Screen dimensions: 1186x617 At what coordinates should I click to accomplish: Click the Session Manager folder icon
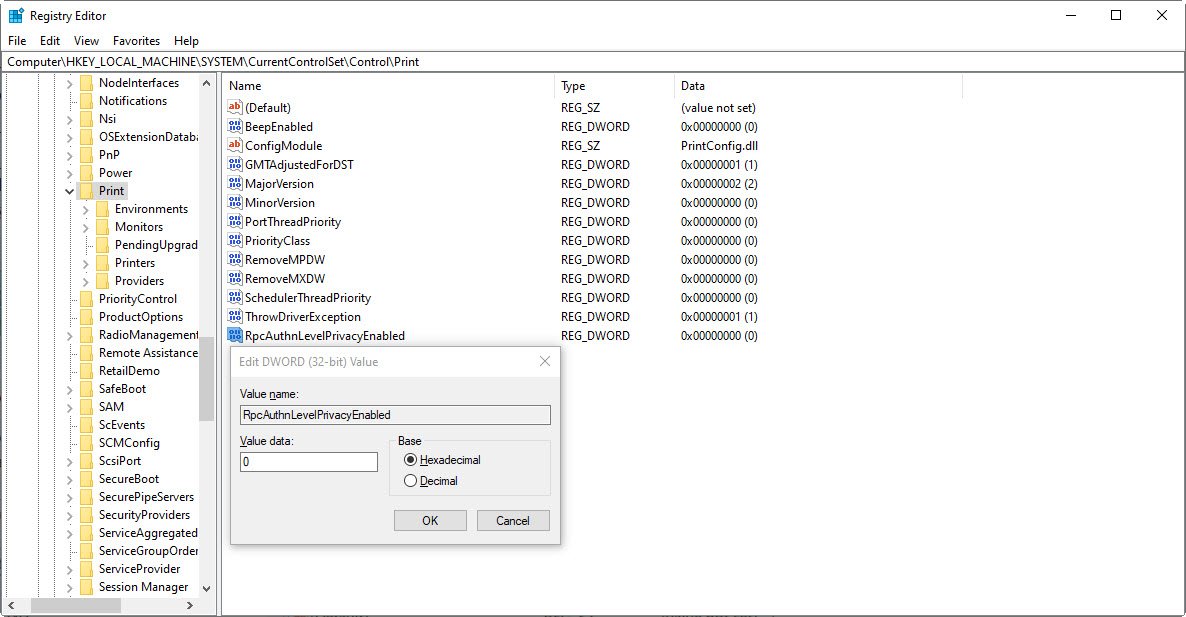click(86, 587)
